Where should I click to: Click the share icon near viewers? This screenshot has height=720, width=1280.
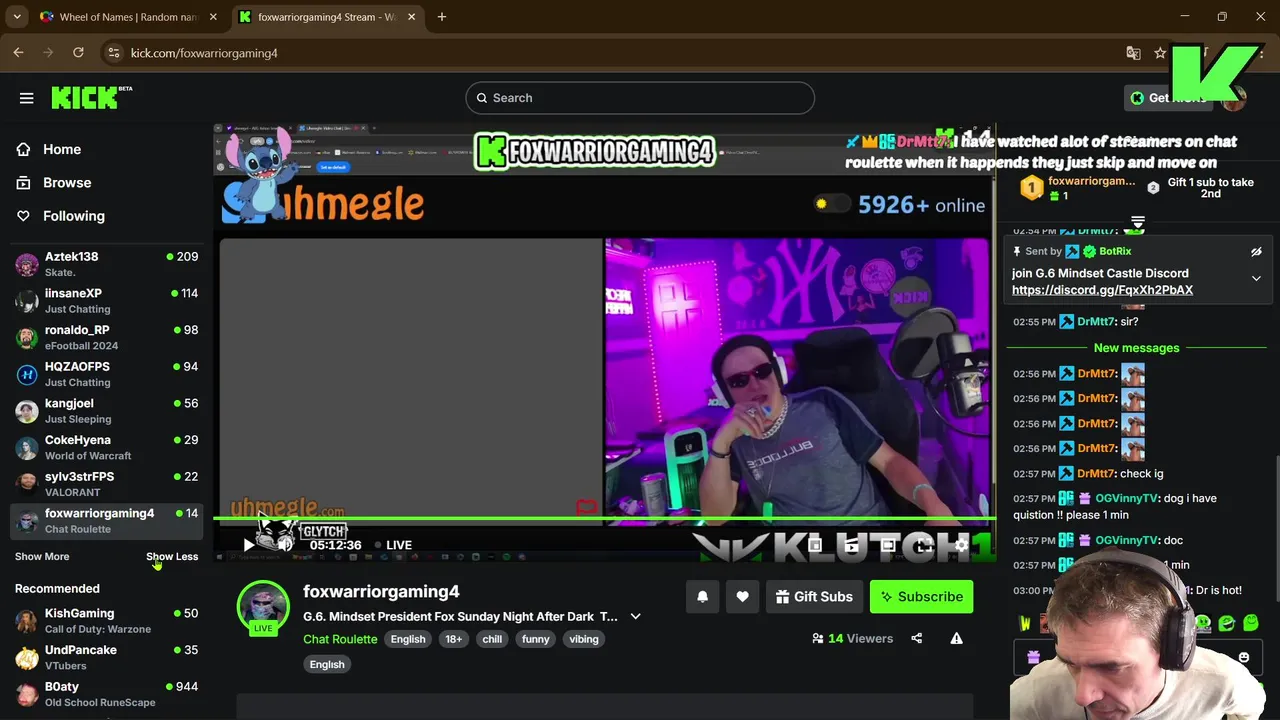click(x=917, y=638)
